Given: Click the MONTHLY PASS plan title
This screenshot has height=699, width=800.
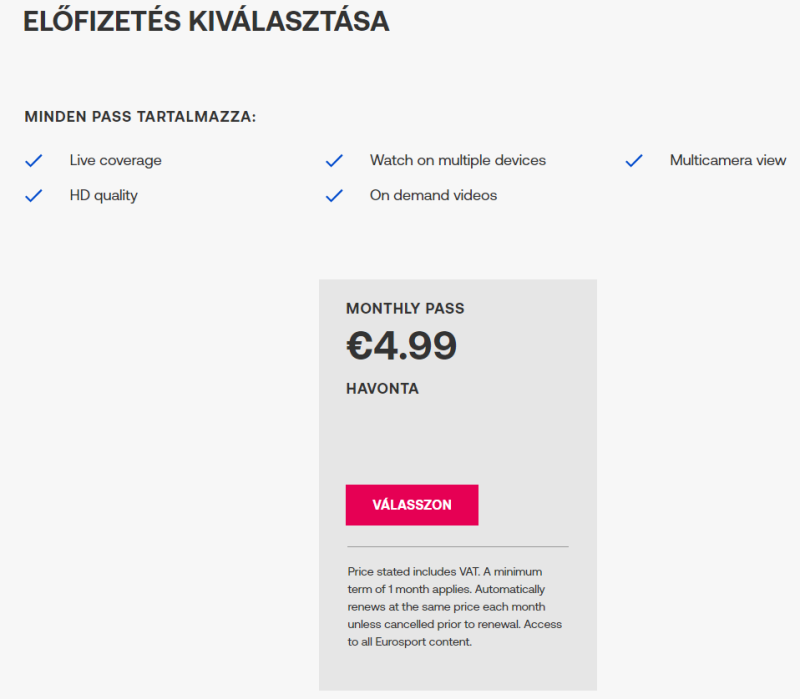Looking at the screenshot, I should (405, 309).
